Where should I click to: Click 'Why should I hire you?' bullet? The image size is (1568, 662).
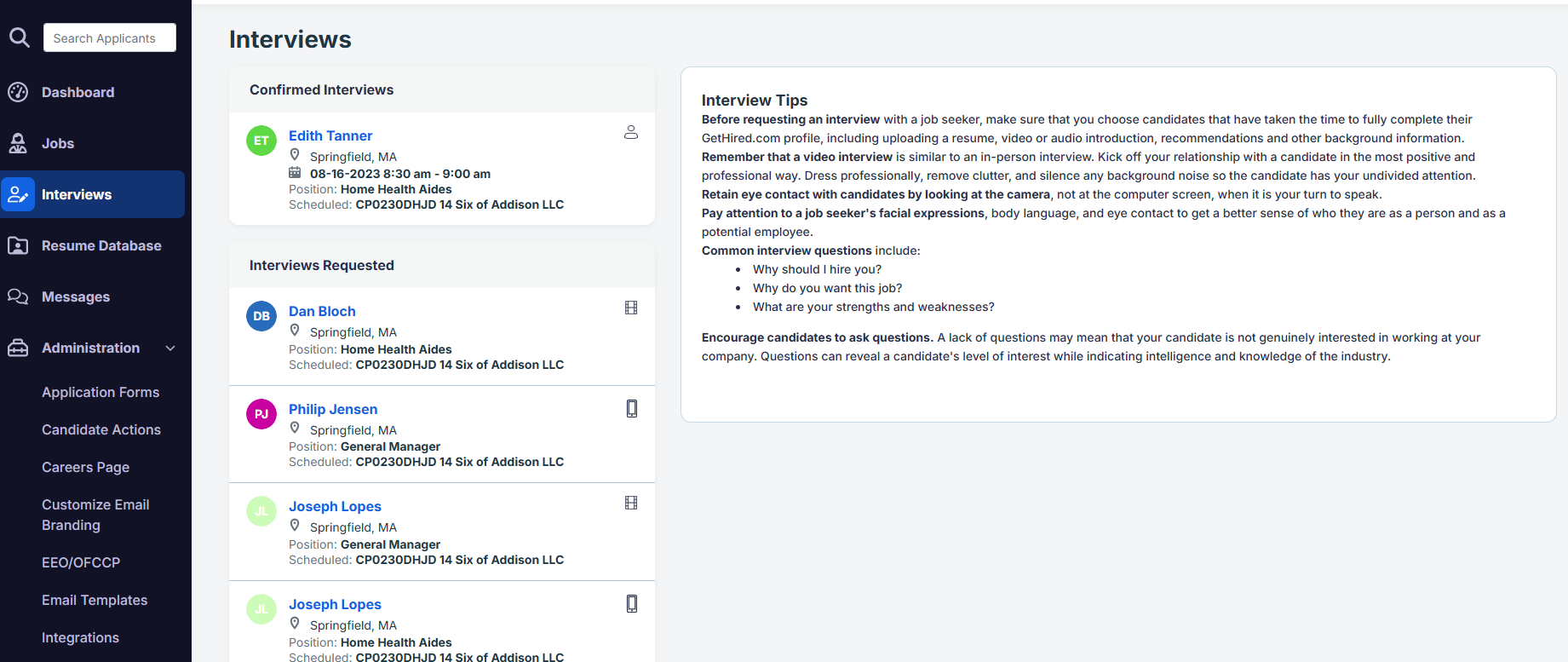tap(817, 269)
